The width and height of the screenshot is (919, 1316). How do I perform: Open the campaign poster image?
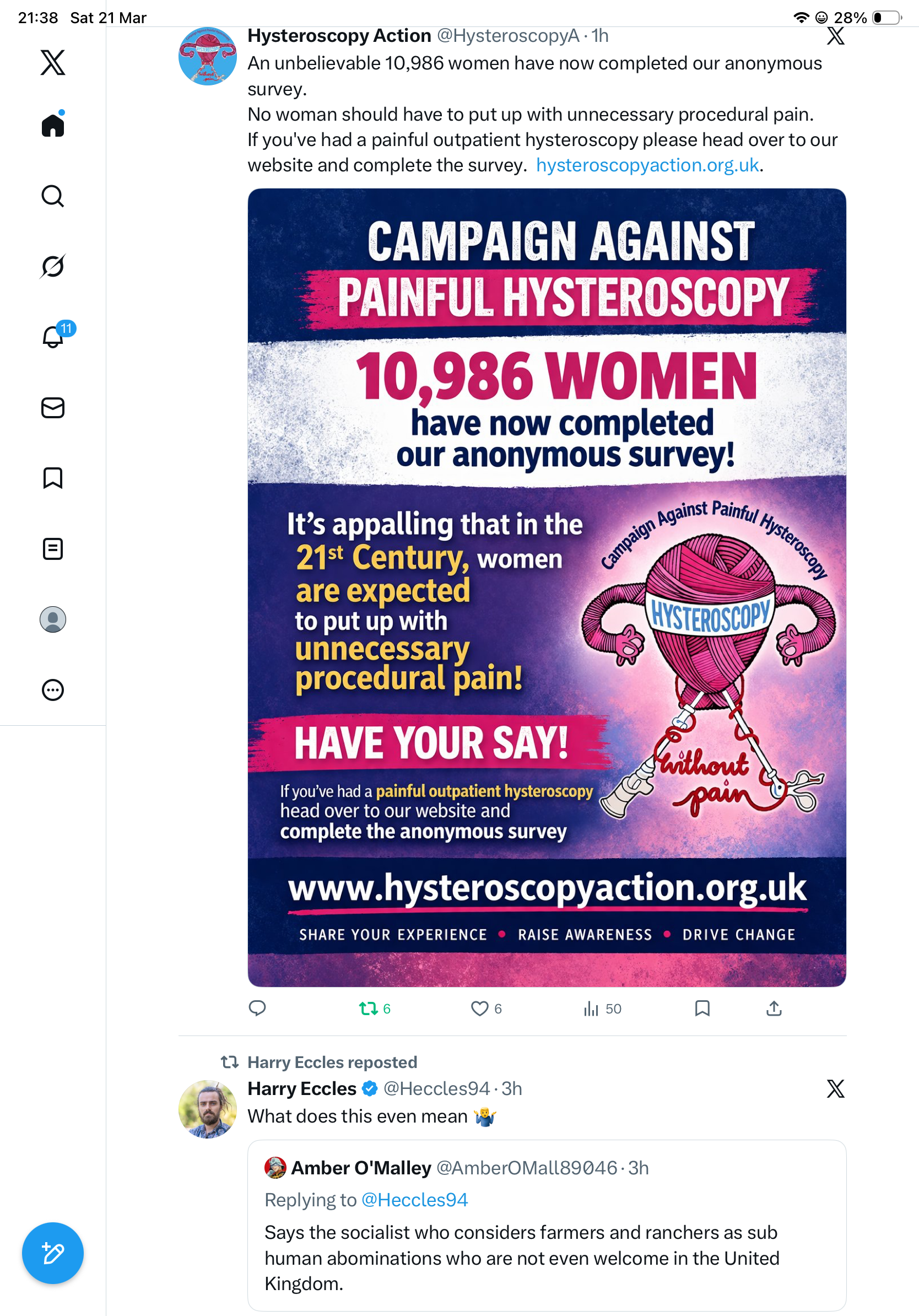(547, 587)
